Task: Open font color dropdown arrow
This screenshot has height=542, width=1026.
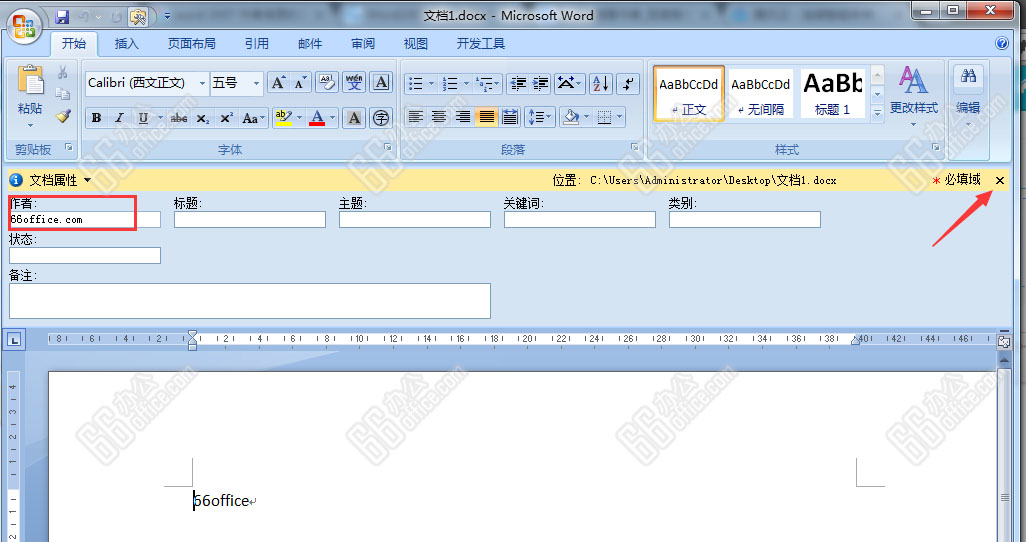Action: click(332, 118)
